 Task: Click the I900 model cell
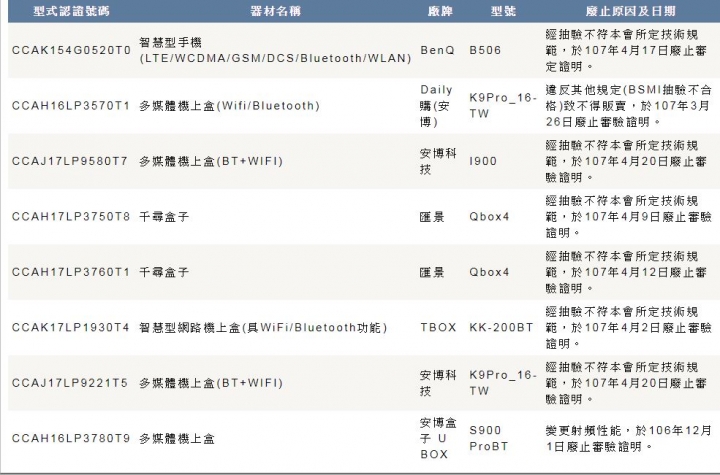click(483, 161)
